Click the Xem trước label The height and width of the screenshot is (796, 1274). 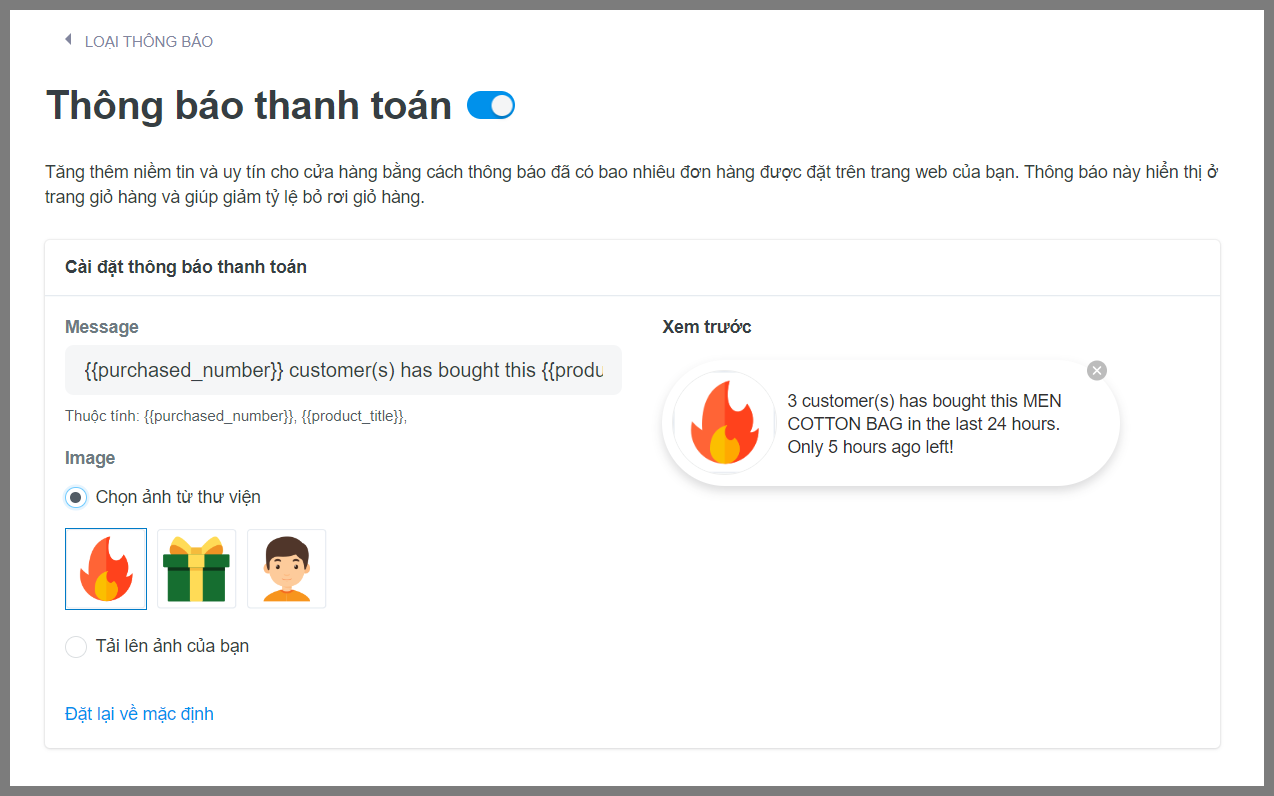pyautogui.click(x=707, y=327)
